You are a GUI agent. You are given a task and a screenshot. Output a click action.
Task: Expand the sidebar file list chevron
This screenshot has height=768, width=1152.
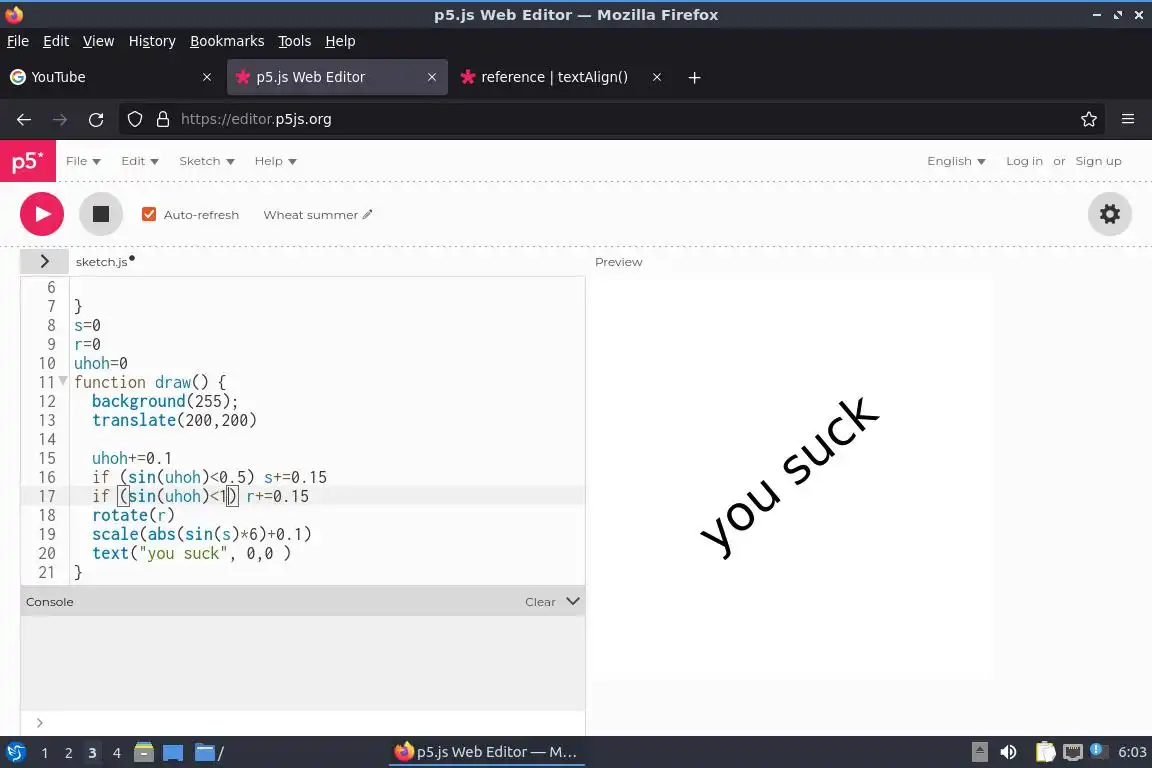(45, 261)
